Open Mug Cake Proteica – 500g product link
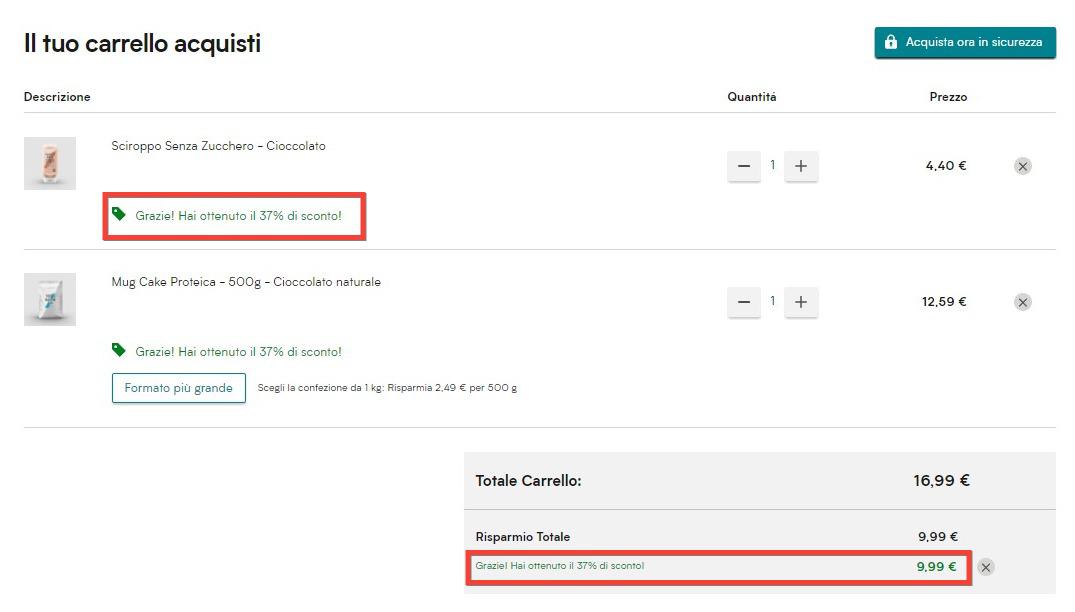1075x612 pixels. pyautogui.click(x=245, y=282)
